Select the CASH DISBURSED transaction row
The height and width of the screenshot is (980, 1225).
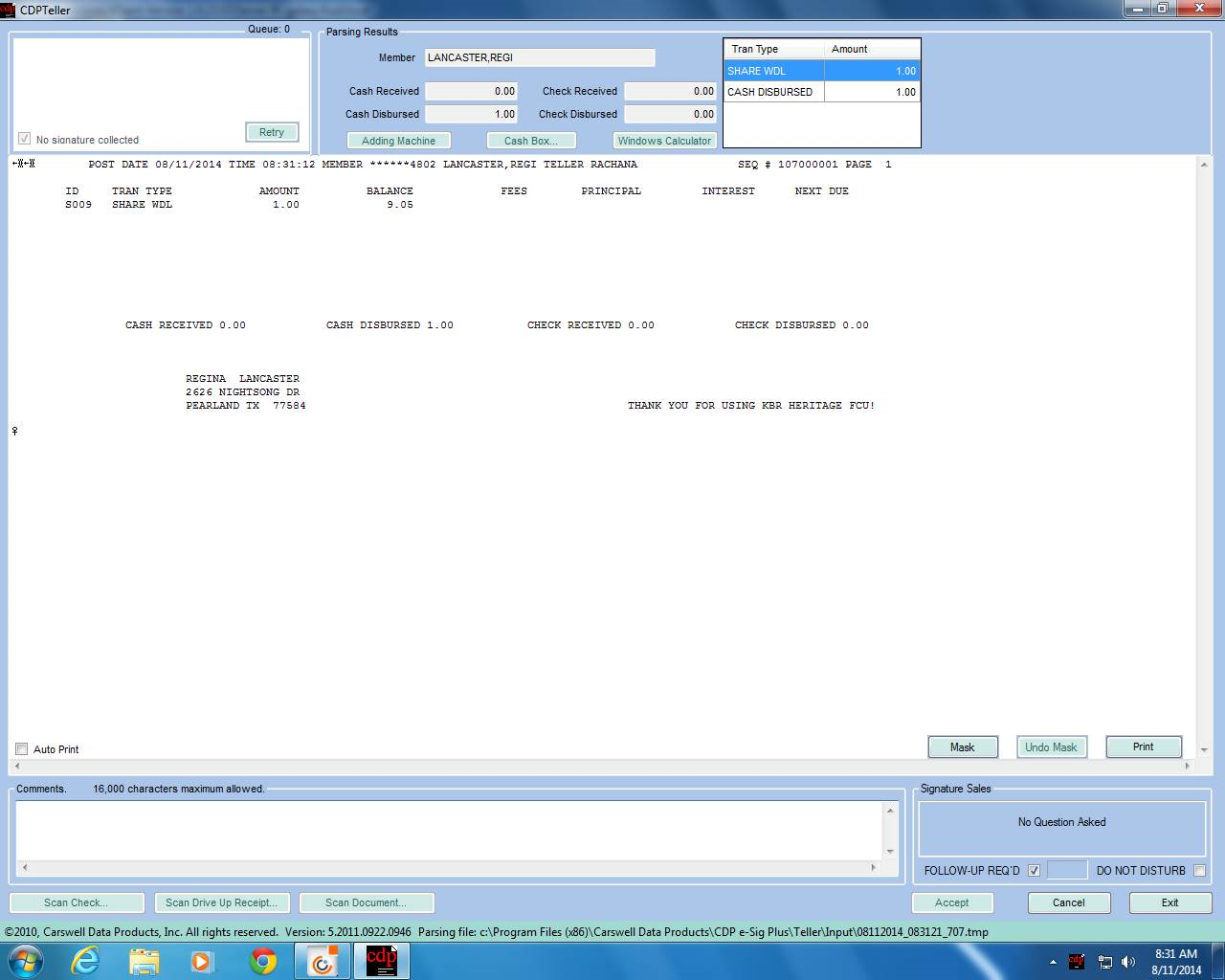coord(821,92)
